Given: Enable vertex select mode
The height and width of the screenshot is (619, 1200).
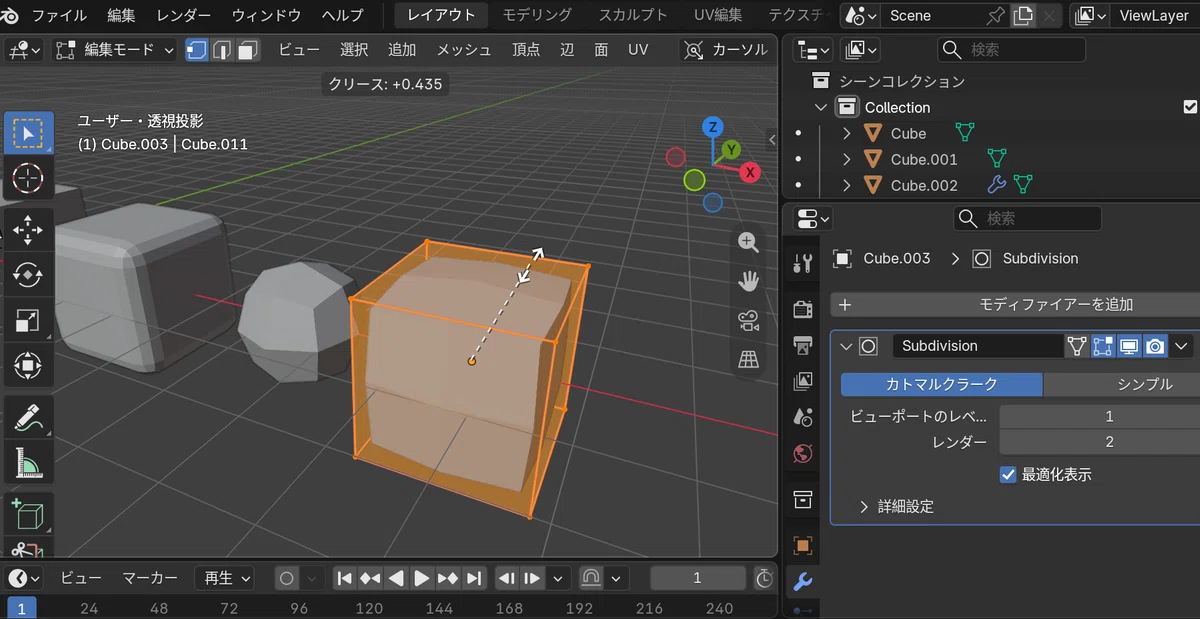Looking at the screenshot, I should point(197,49).
